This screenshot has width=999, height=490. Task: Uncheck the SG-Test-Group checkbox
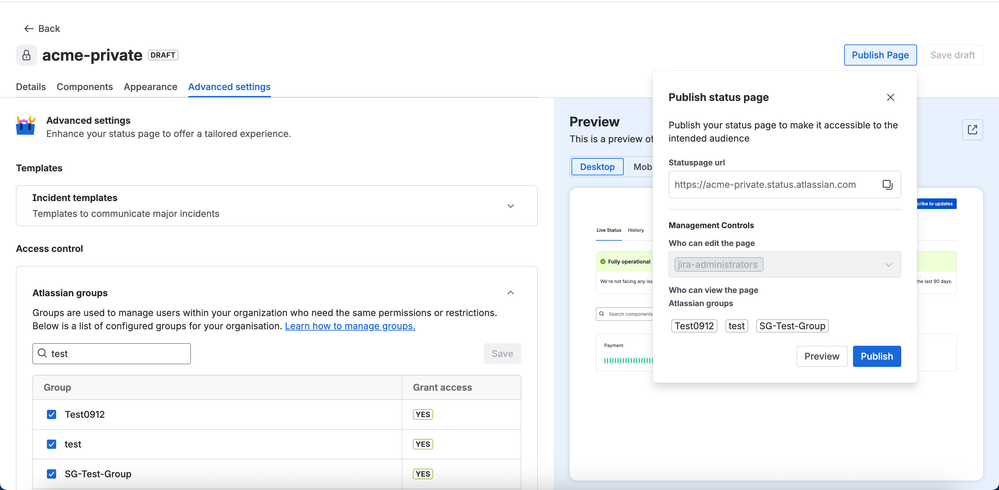coord(52,474)
